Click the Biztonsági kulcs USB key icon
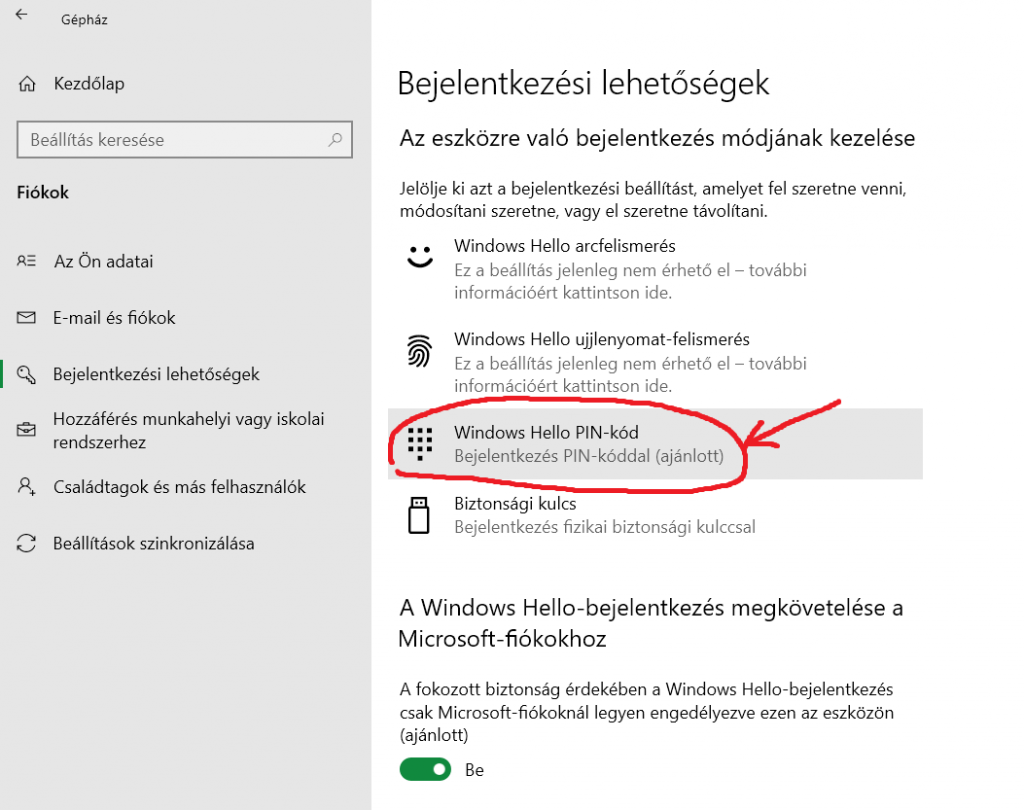 point(419,513)
